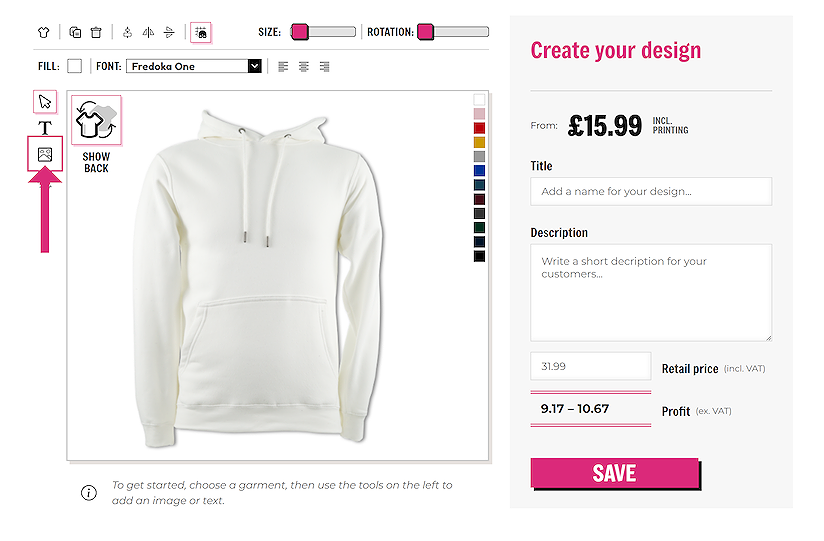Viewport: 824px width, 541px height.
Task: Center-align the text
Action: pos(304,67)
